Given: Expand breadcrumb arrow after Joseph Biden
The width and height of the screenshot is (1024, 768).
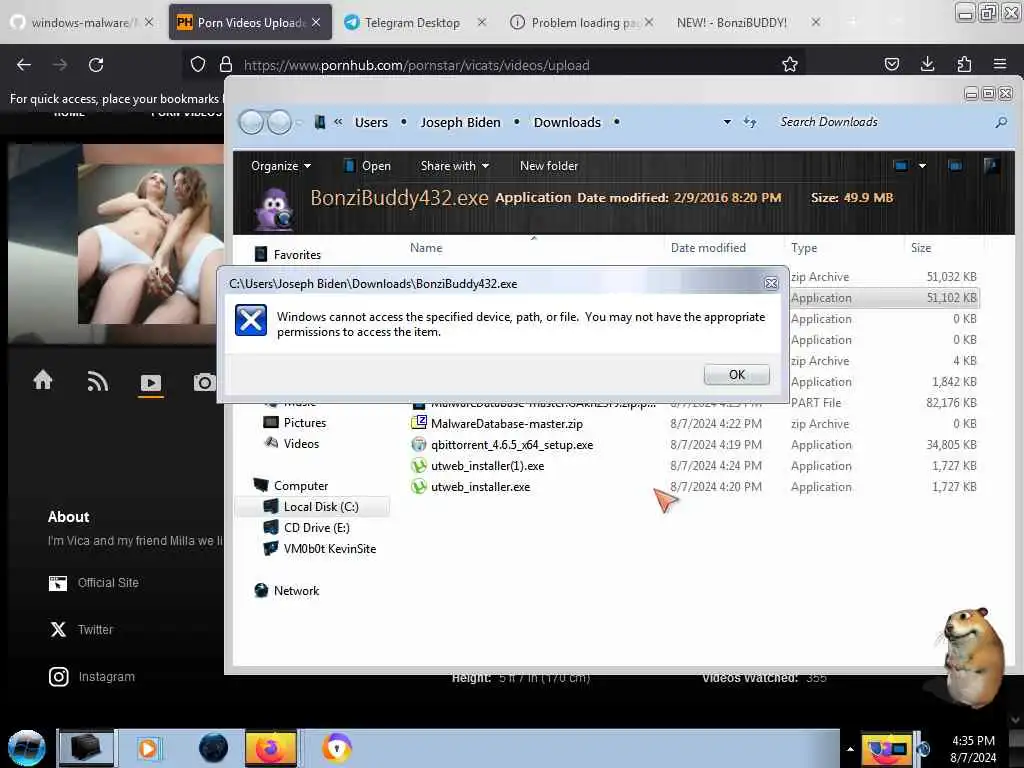Looking at the screenshot, I should coord(517,122).
